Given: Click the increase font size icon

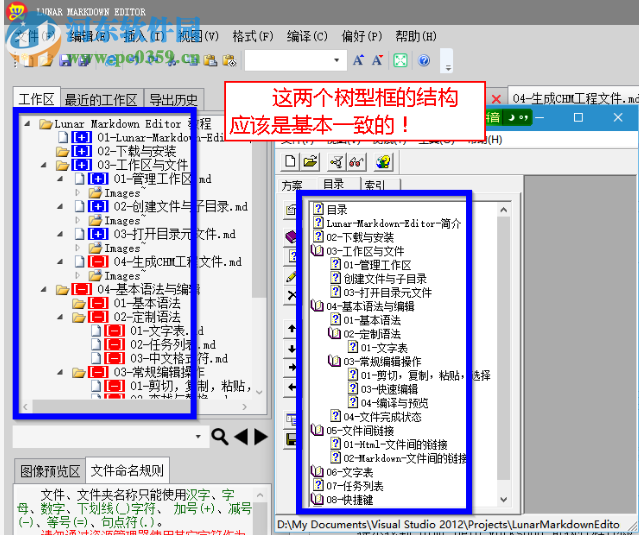Looking at the screenshot, I should click(x=358, y=60).
